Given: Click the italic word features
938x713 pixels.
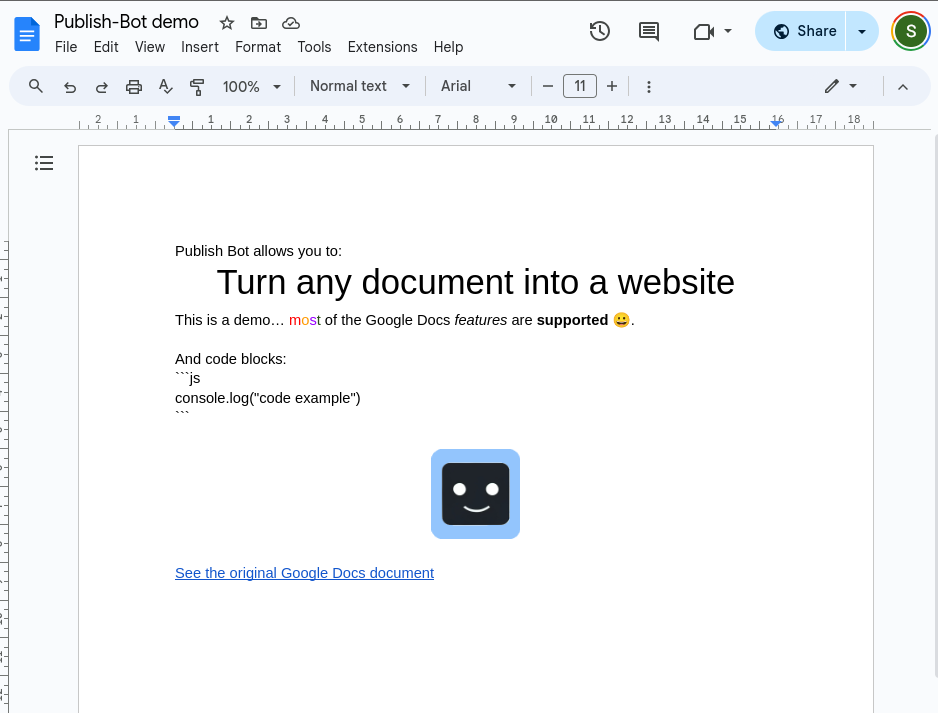Looking at the screenshot, I should (480, 320).
